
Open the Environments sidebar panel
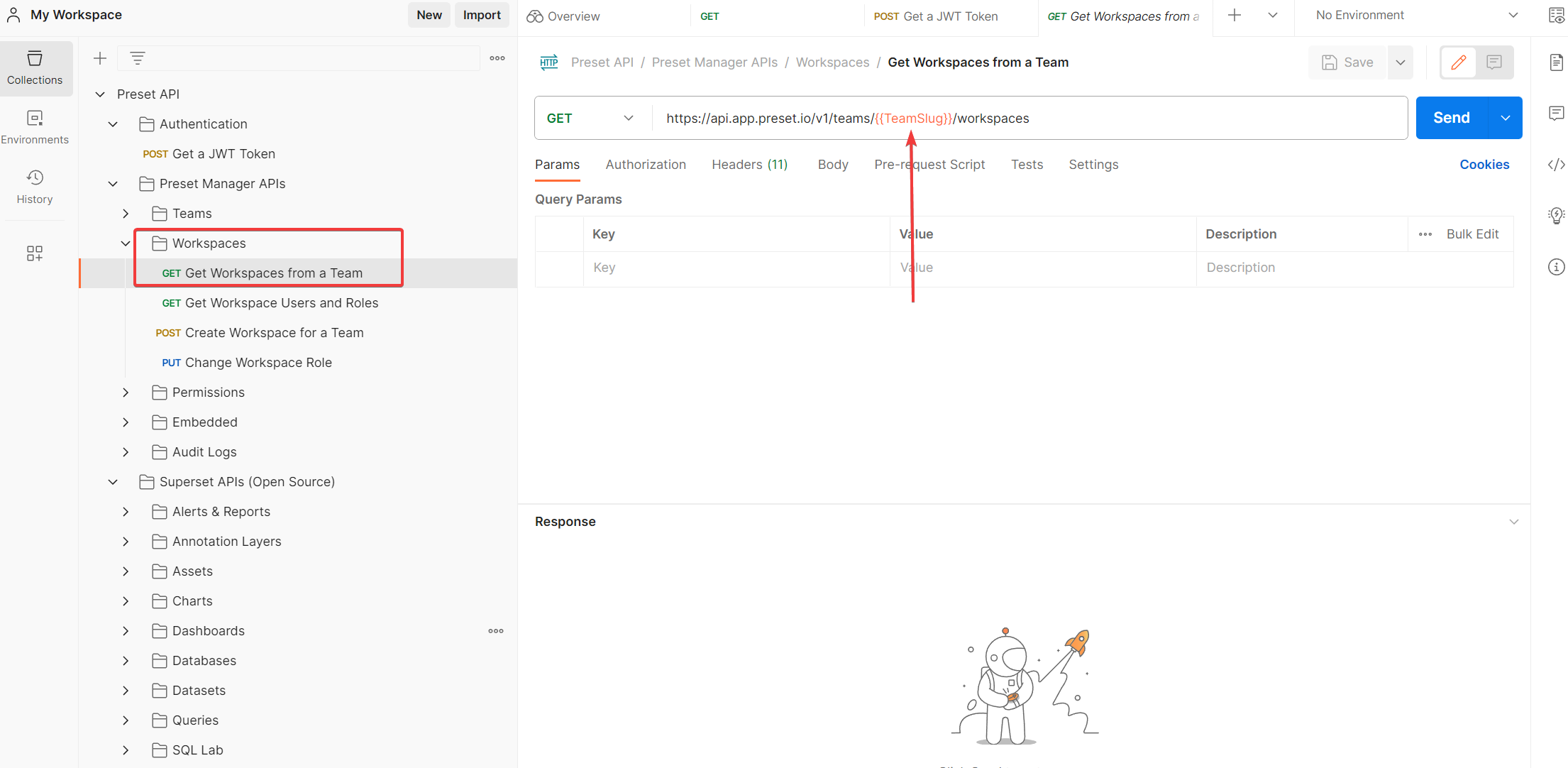35,126
